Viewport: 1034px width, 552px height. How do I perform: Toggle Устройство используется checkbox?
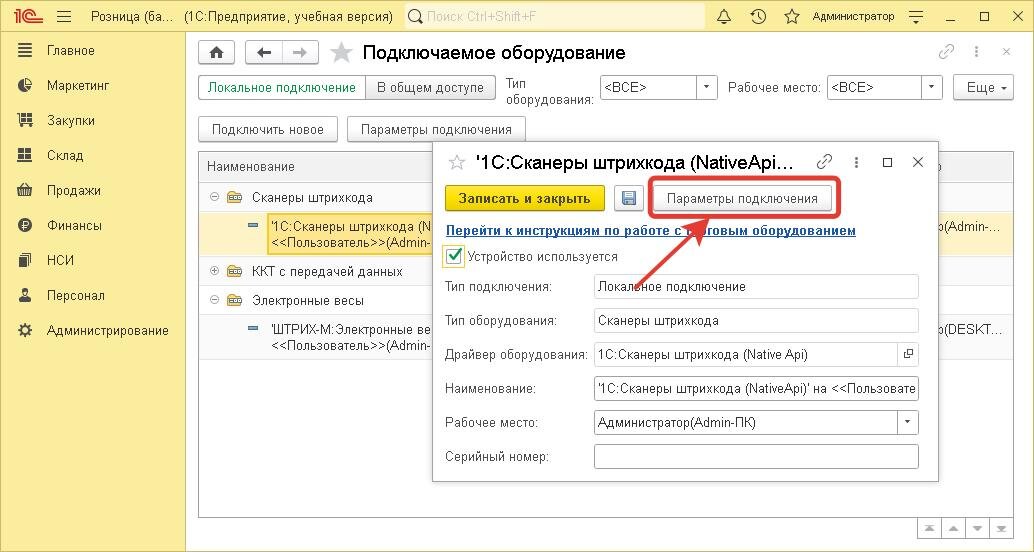pos(454,256)
